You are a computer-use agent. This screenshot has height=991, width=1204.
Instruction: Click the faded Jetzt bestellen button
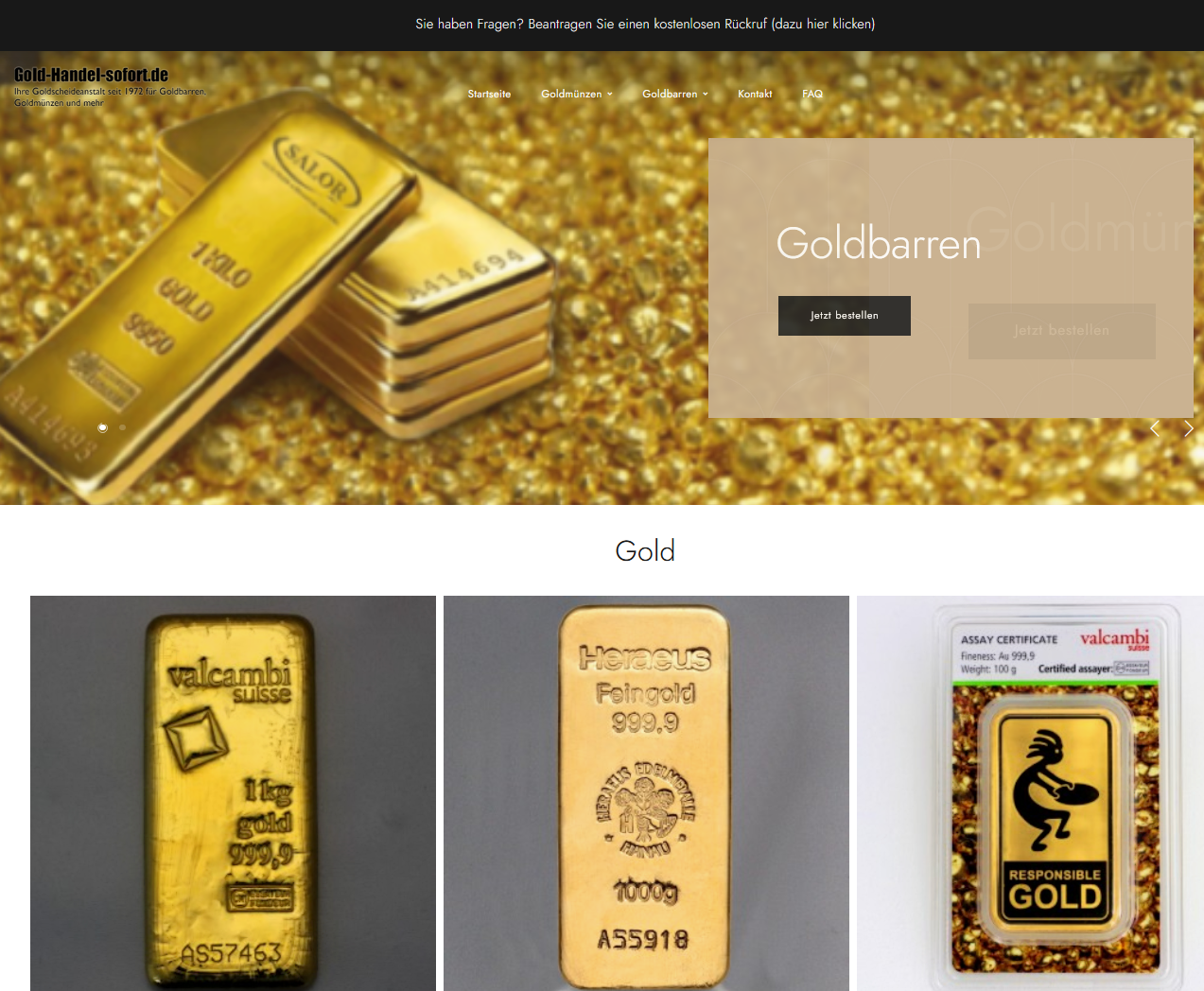tap(1062, 331)
